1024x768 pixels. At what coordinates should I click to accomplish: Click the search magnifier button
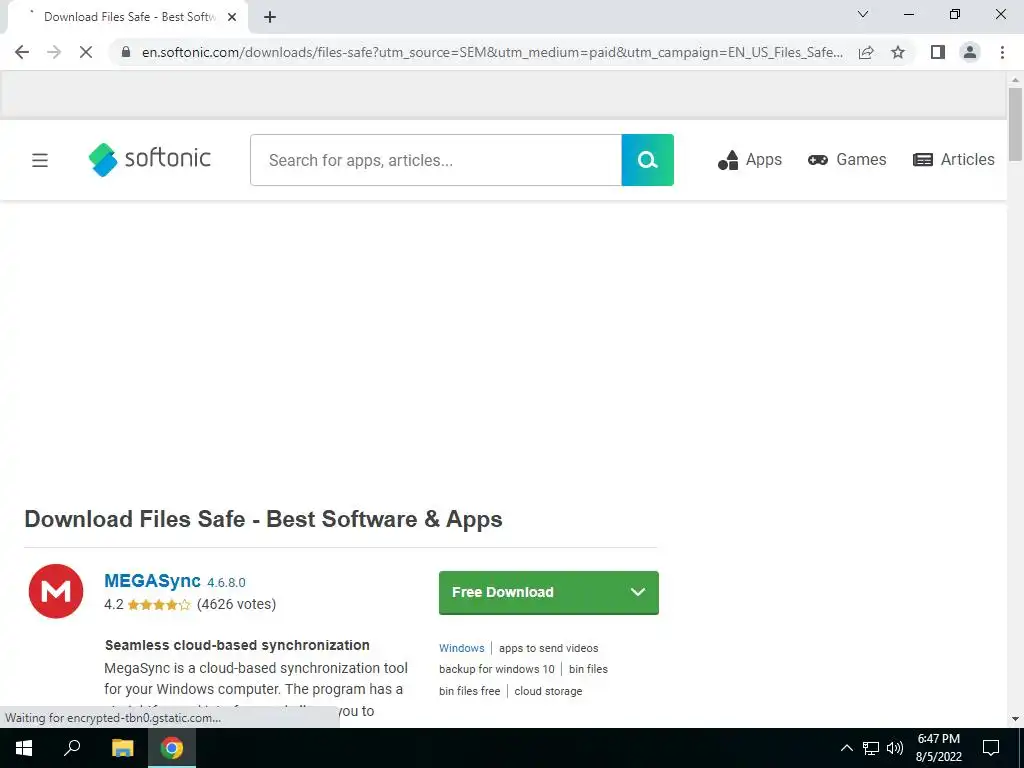(x=647, y=160)
